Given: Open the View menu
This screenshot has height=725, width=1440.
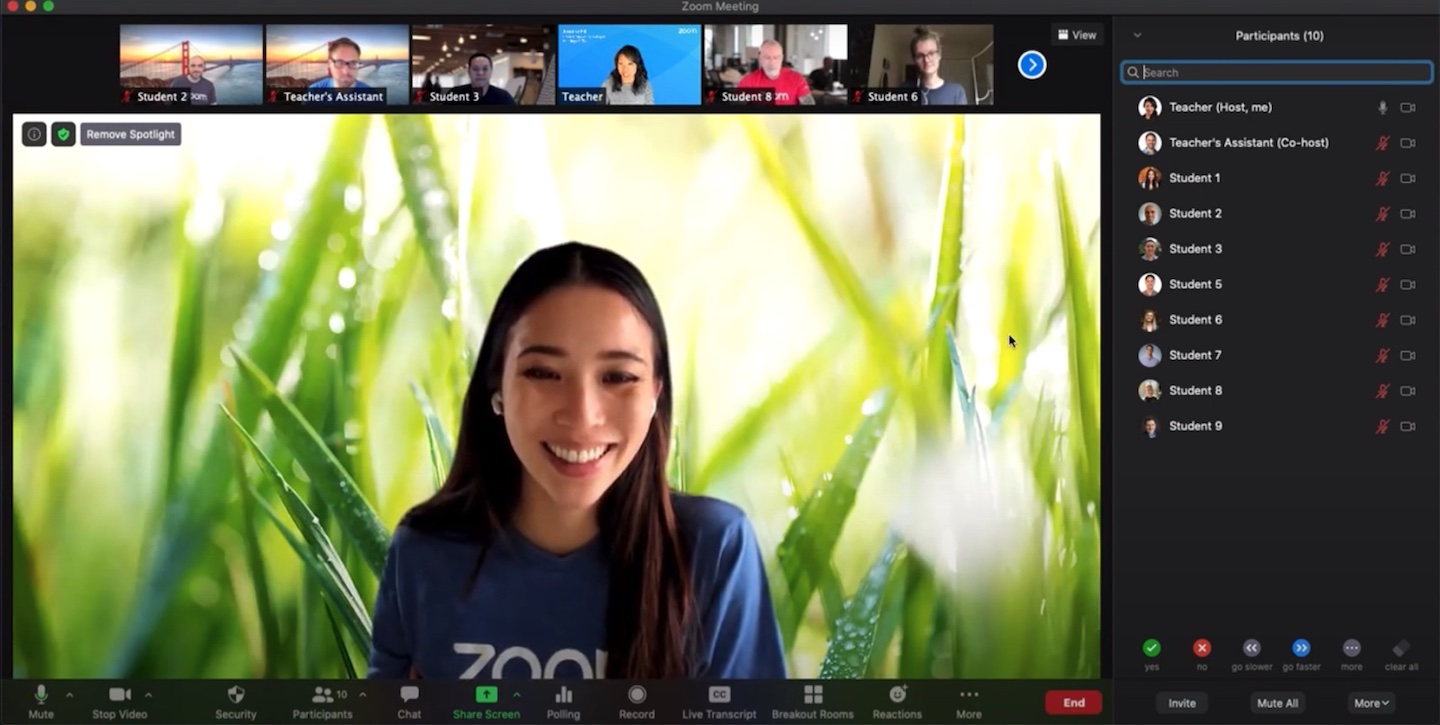Looking at the screenshot, I should point(1077,34).
